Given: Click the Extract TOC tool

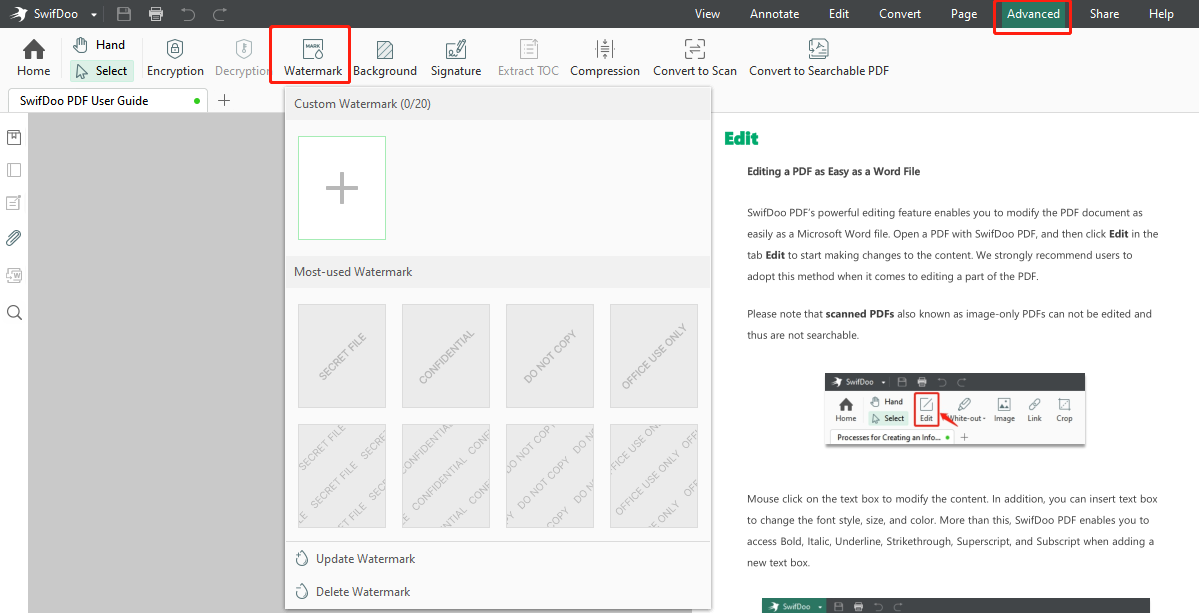Looking at the screenshot, I should [x=528, y=59].
